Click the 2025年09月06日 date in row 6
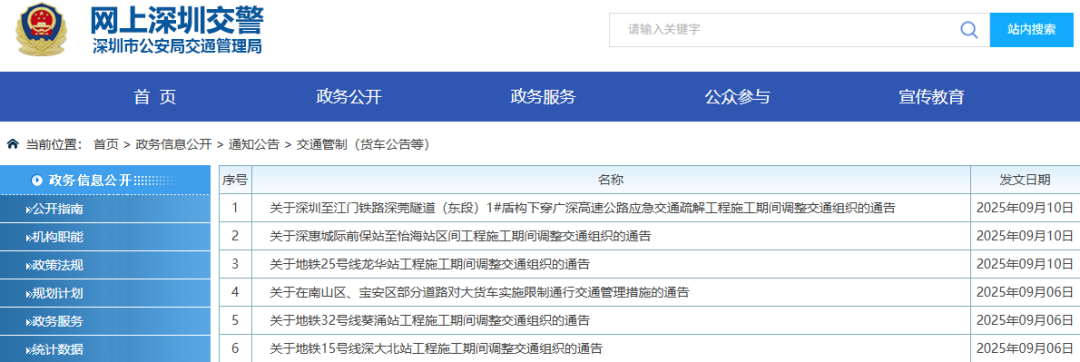Viewport: 1080px width, 362px height. coord(1025,349)
